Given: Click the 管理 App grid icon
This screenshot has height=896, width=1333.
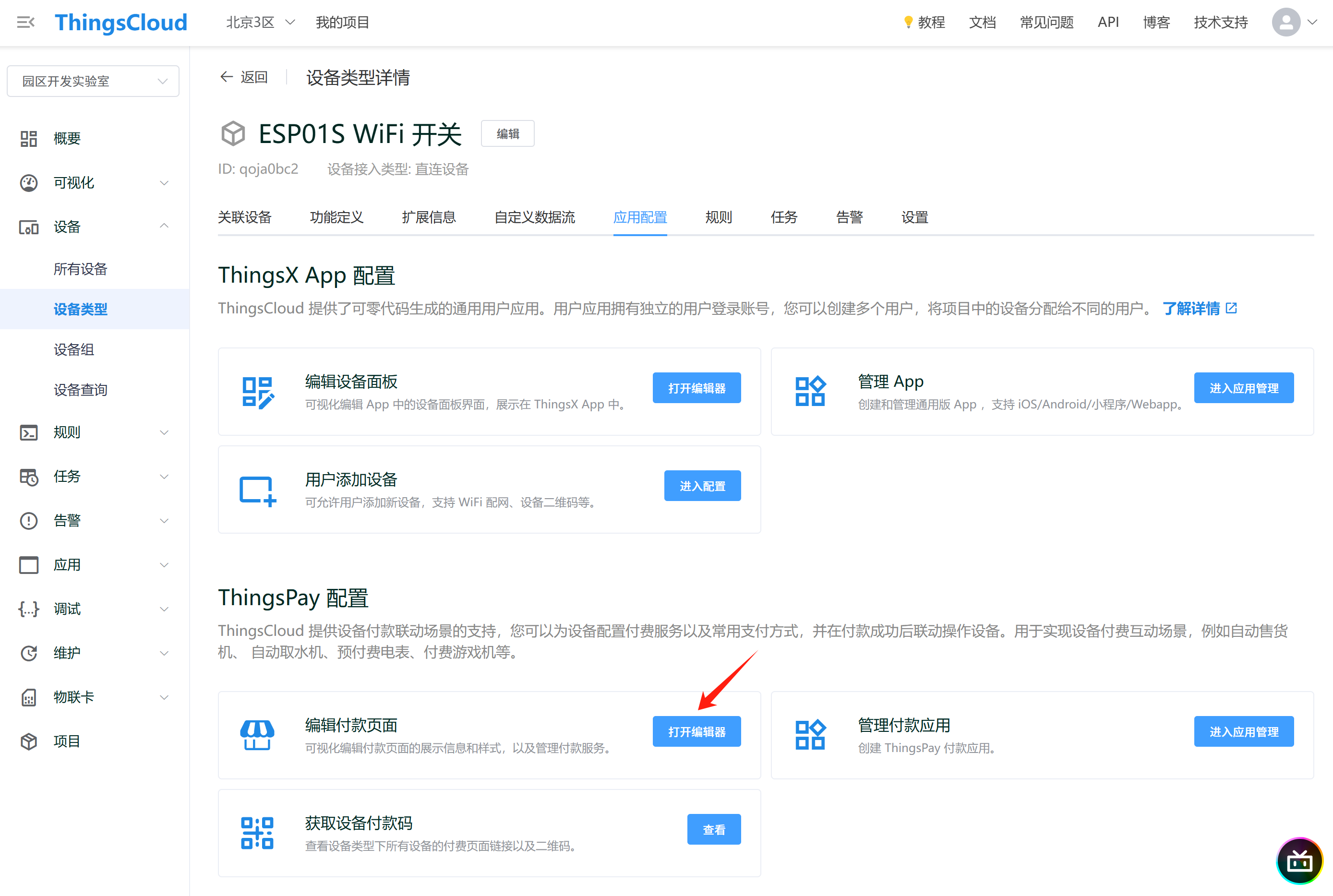Looking at the screenshot, I should (810, 391).
